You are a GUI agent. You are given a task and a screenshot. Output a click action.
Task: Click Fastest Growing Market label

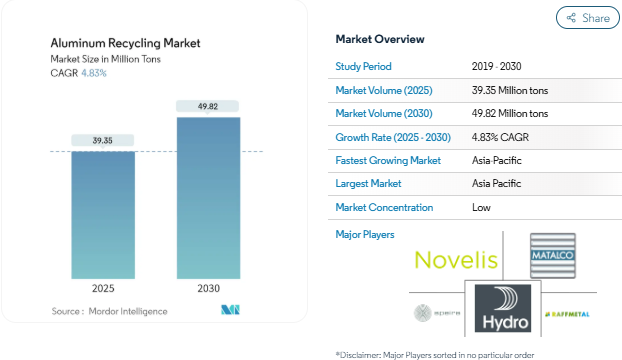click(x=388, y=160)
